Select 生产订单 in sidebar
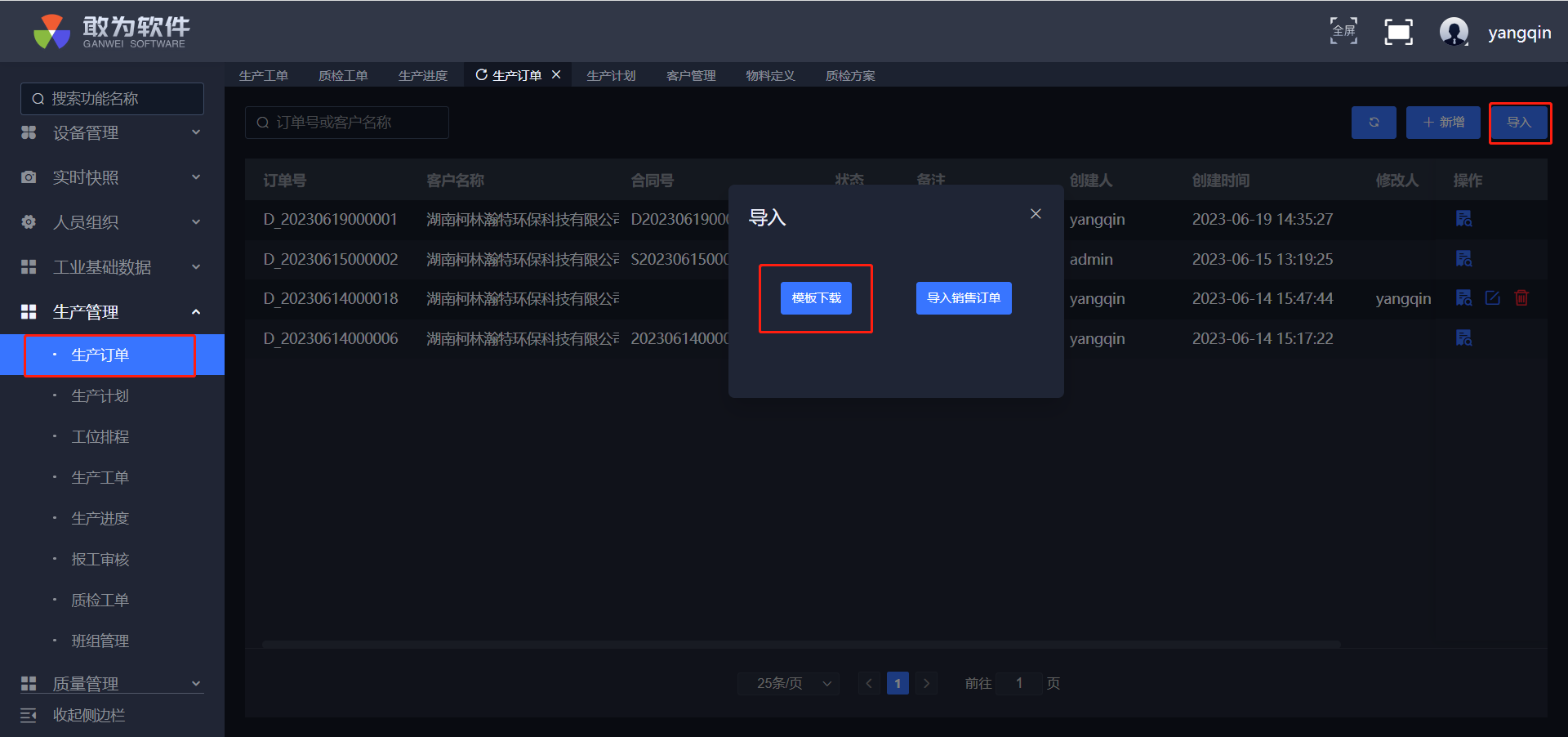Image resolution: width=1568 pixels, height=737 pixels. tap(112, 355)
